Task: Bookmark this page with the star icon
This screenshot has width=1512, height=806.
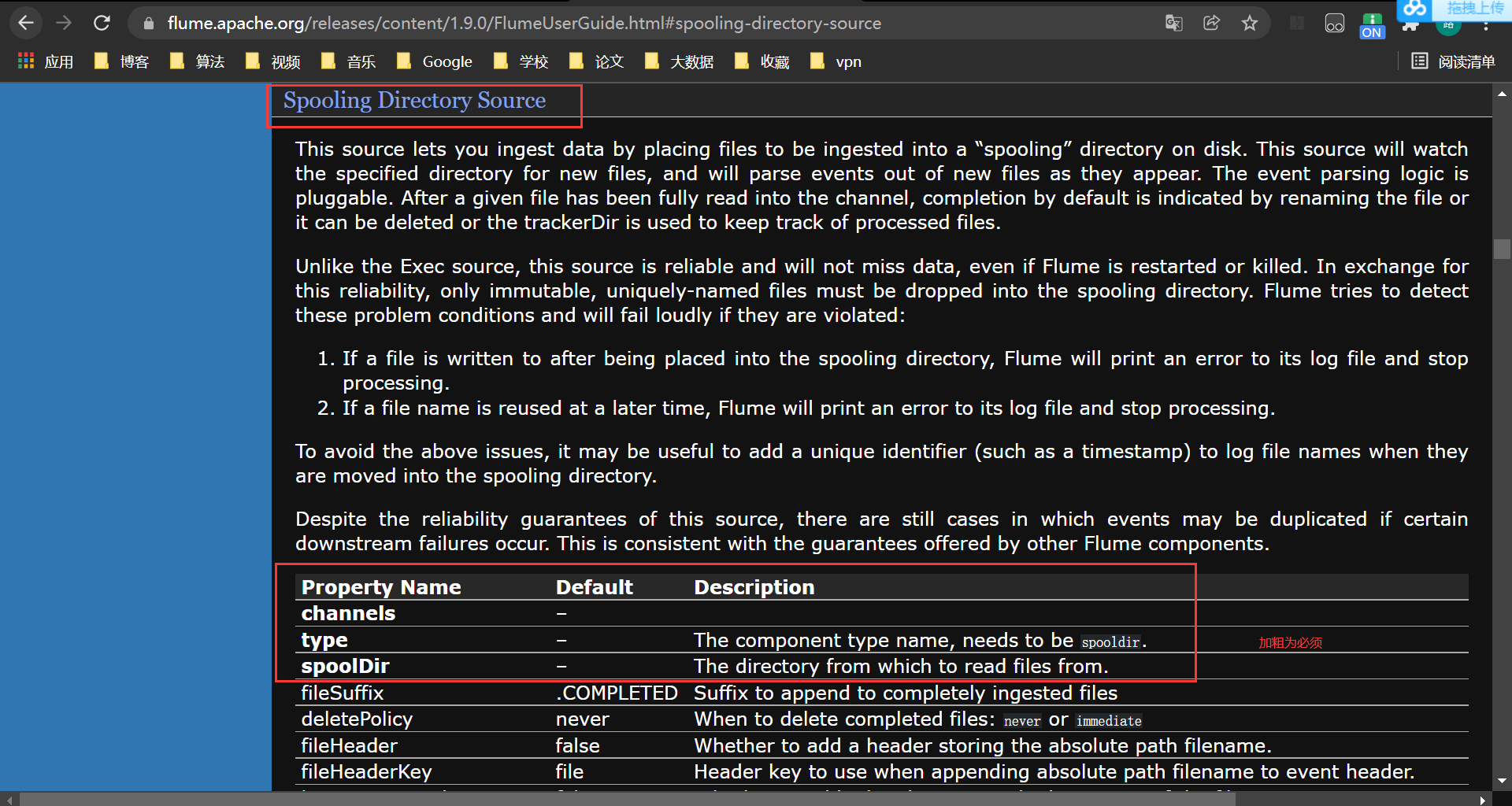Action: [1250, 23]
